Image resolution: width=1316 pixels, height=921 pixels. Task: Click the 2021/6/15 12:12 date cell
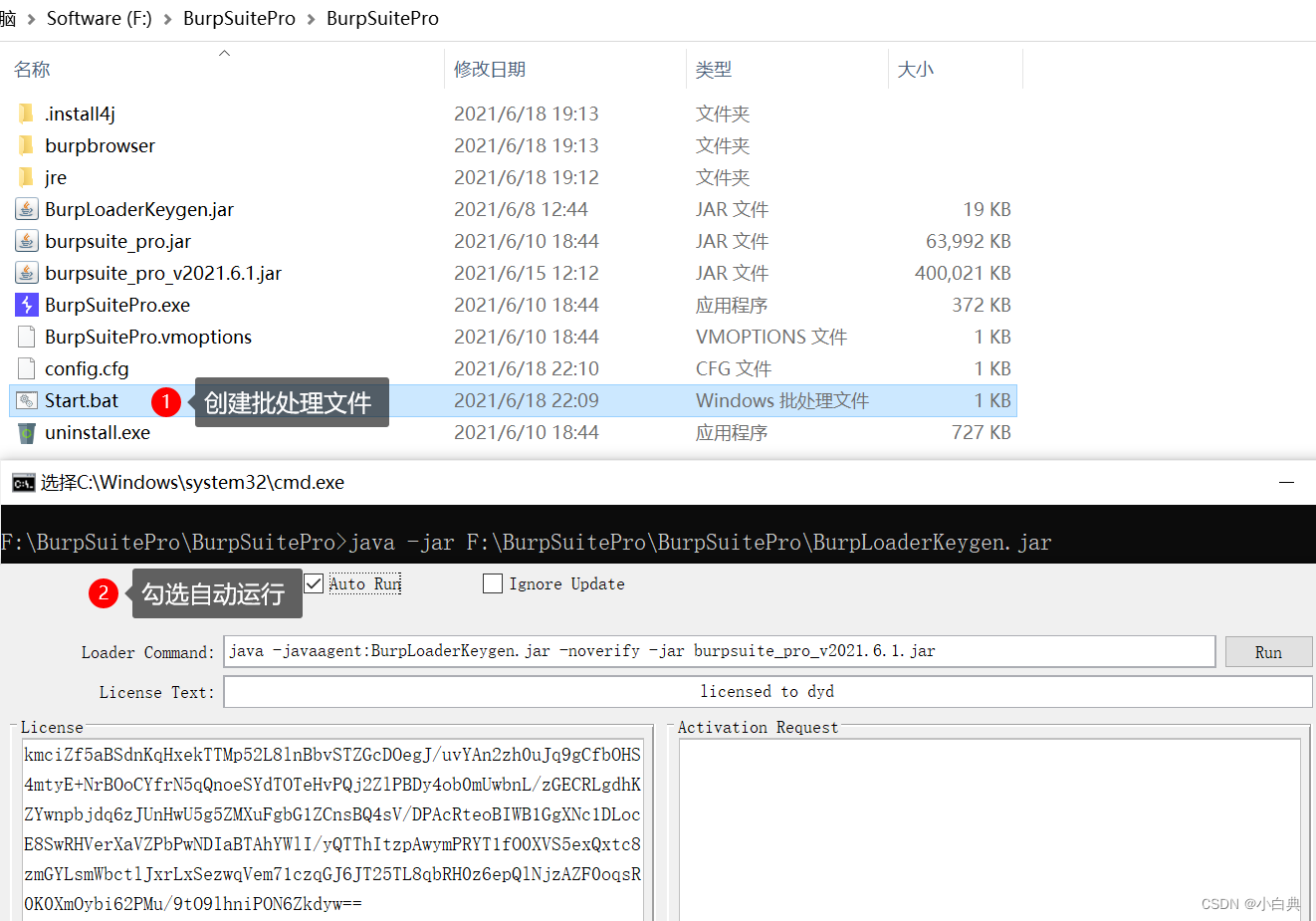point(527,273)
